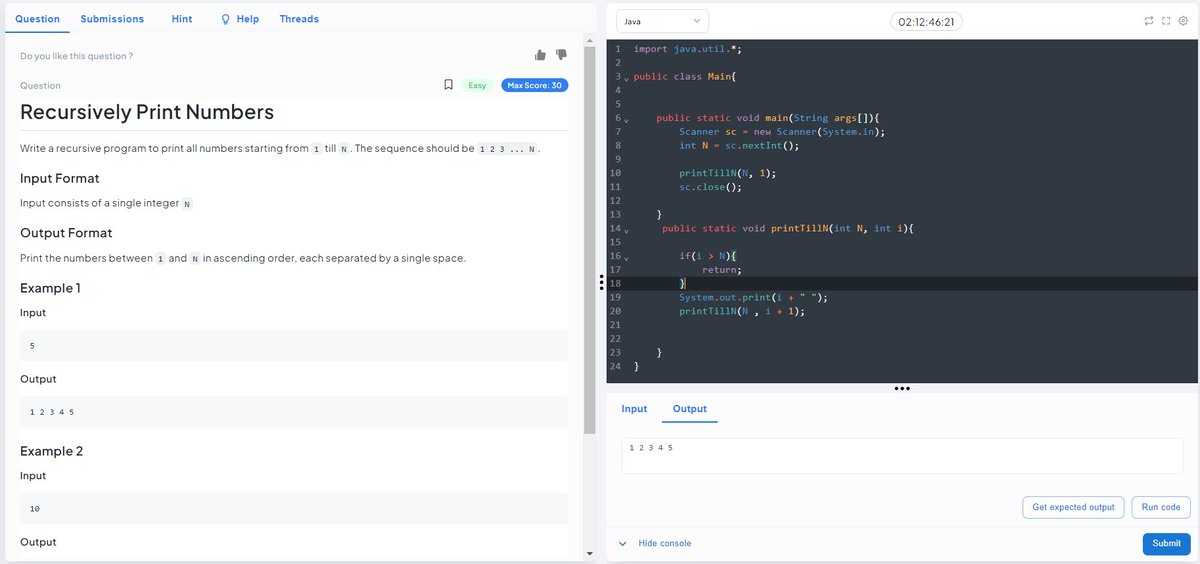Screen dimensions: 1200x564
Task: Collapse code fold at line 14
Action: coord(627,229)
